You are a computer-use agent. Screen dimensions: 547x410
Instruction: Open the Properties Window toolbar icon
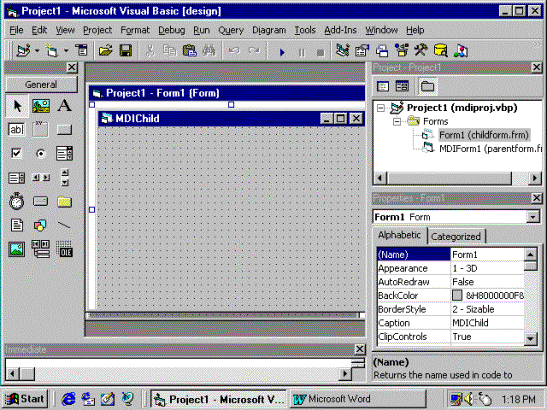pyautogui.click(x=362, y=51)
